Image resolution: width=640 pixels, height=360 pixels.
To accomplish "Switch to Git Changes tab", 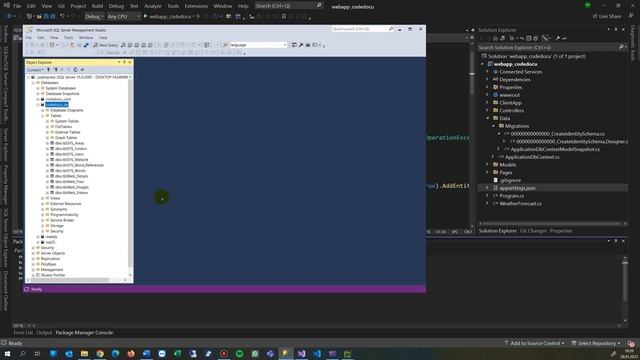I will coord(533,231).
